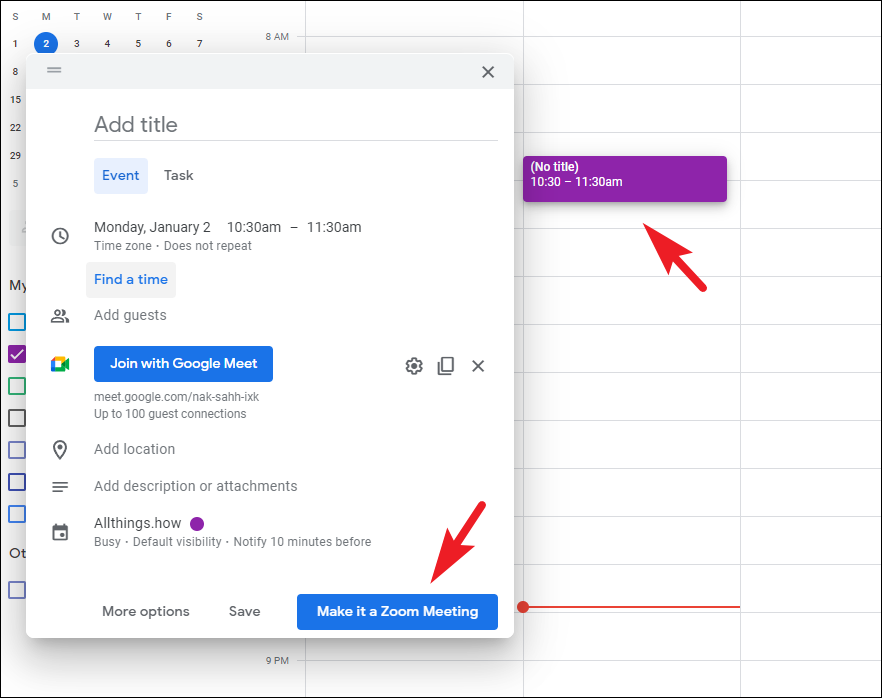Click the Add title field
This screenshot has height=698, width=882.
(295, 125)
